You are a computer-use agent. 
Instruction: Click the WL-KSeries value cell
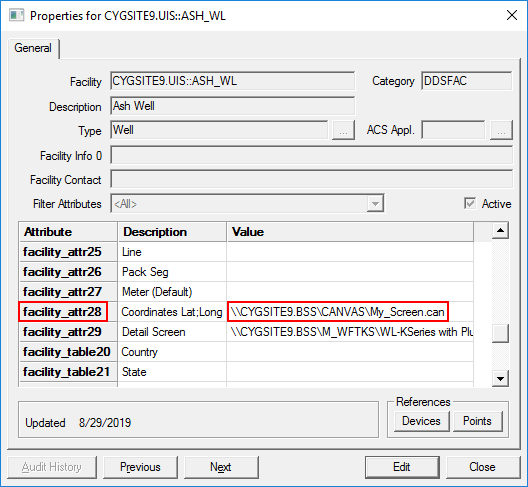[350, 332]
